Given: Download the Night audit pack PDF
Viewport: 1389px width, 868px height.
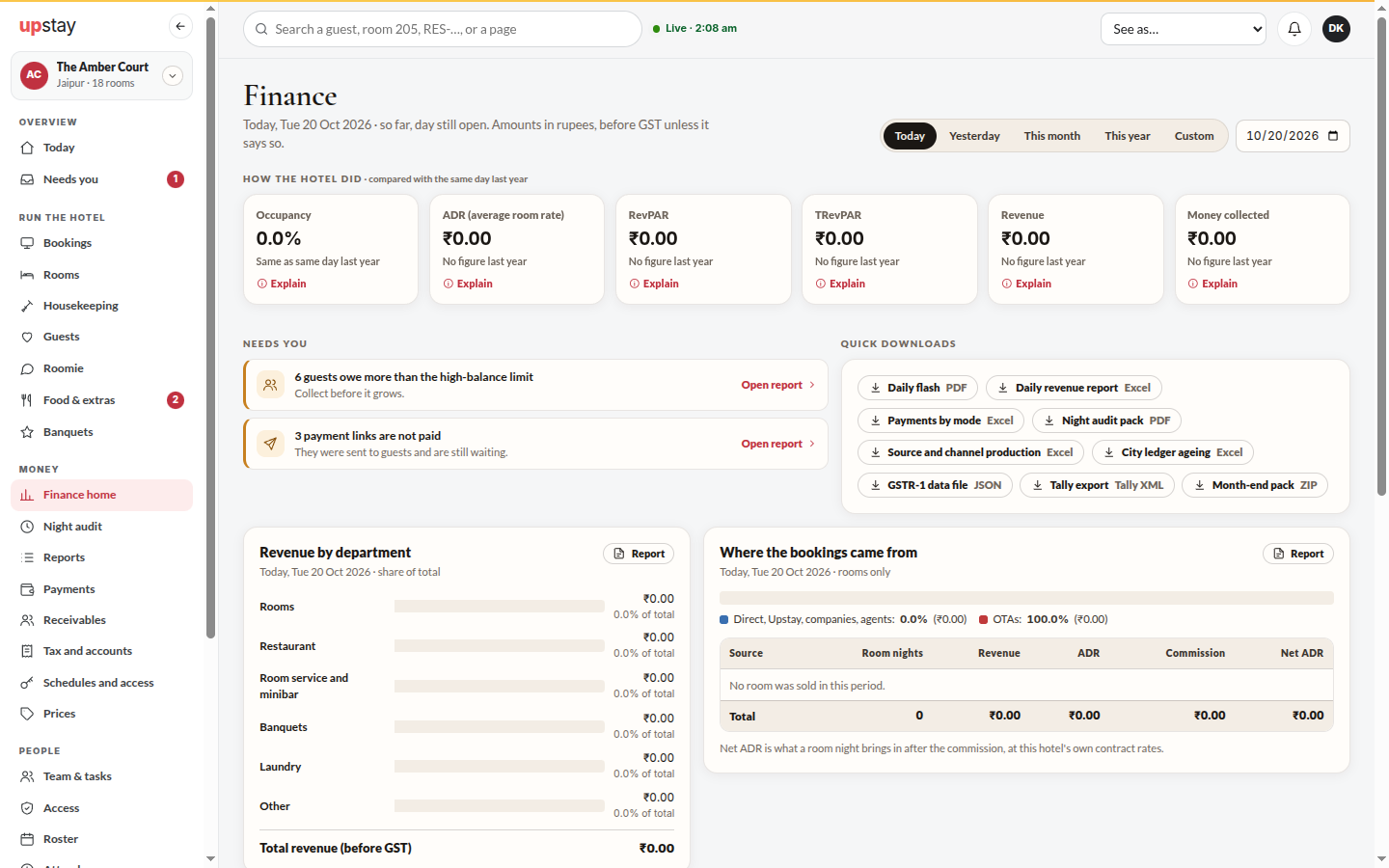Looking at the screenshot, I should (1106, 420).
